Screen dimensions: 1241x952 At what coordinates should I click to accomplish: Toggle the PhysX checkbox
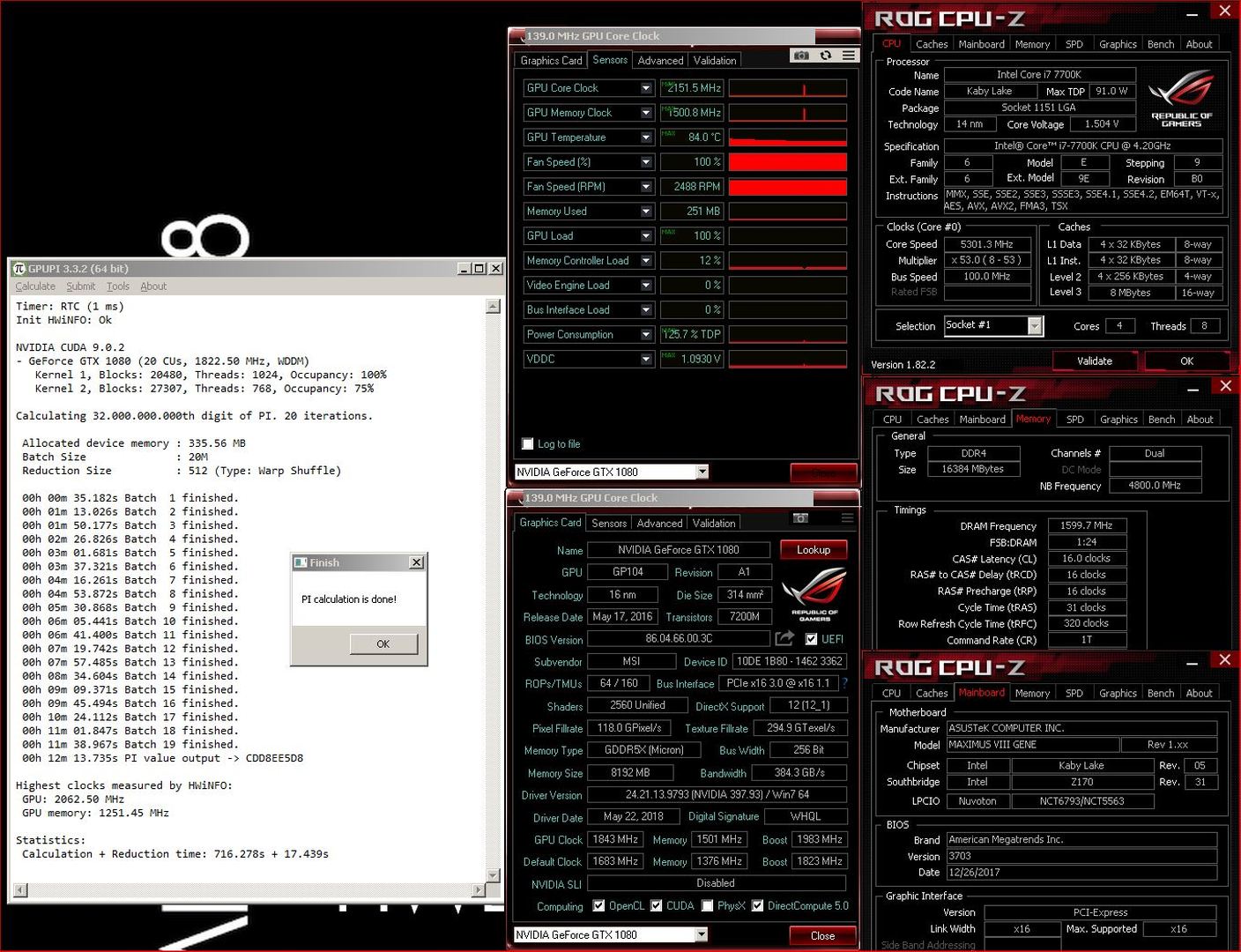706,905
